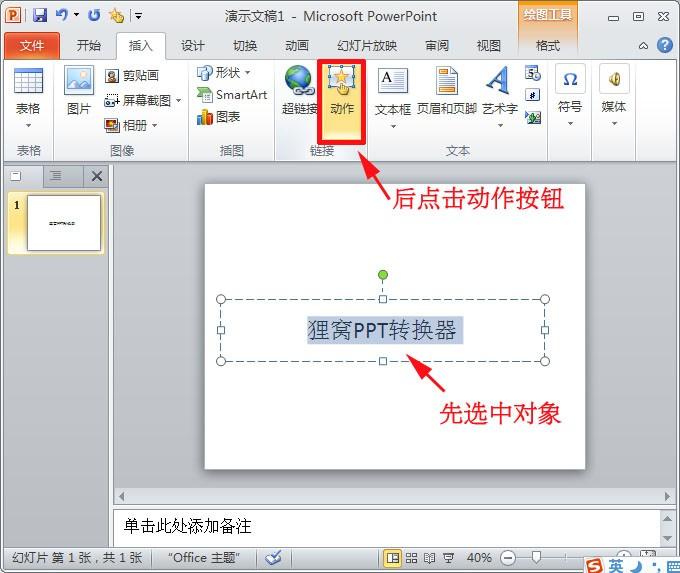
Task: Switch to the 视图 ribbon tab
Action: click(489, 45)
